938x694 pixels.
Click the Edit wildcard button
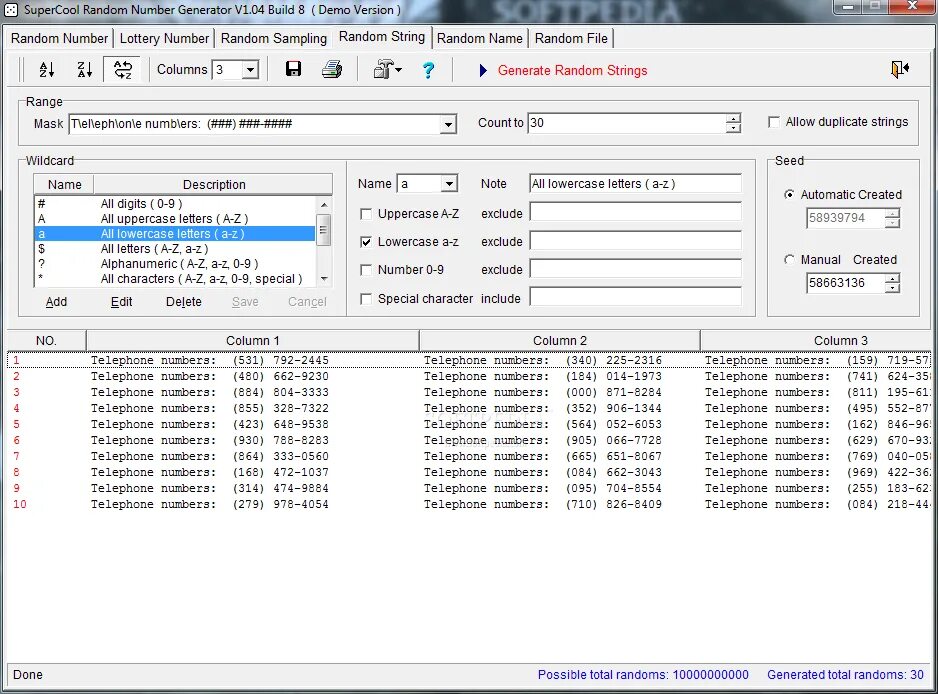pos(121,302)
